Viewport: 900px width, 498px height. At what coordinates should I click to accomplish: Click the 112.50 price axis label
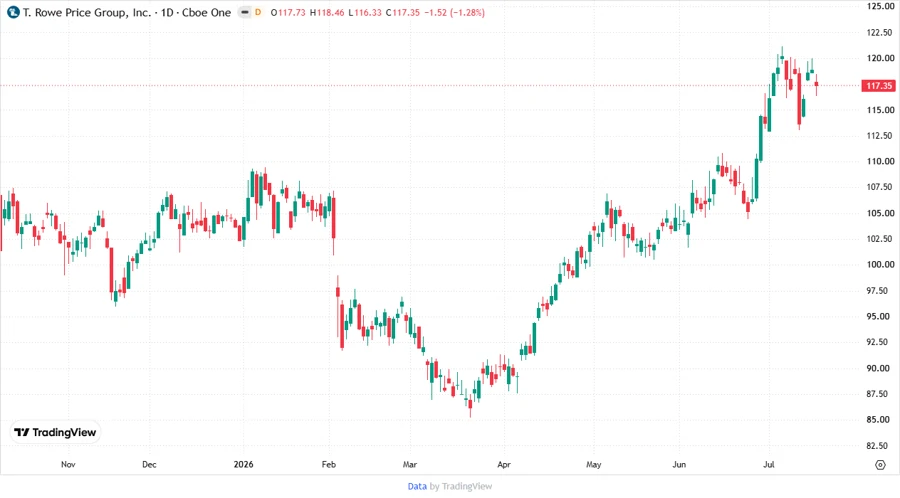pyautogui.click(x=880, y=135)
